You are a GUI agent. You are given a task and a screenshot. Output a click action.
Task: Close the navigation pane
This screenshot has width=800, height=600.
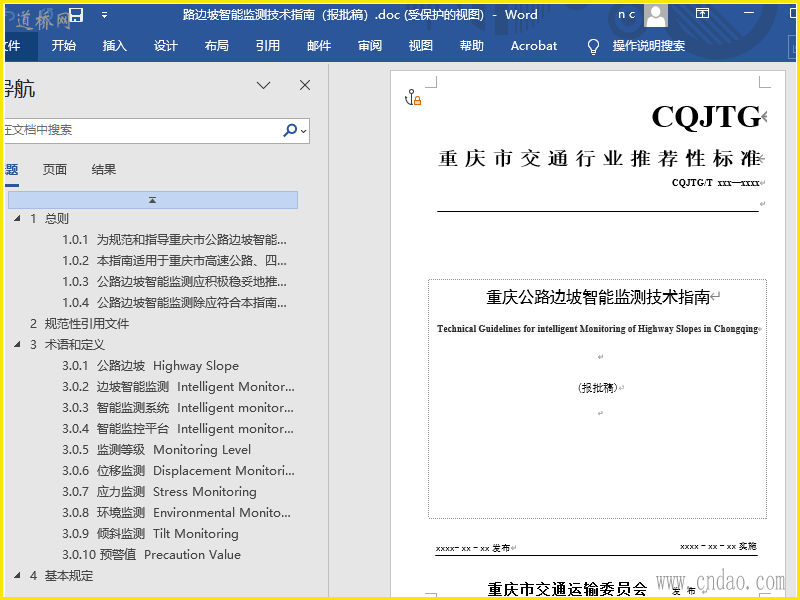[305, 85]
